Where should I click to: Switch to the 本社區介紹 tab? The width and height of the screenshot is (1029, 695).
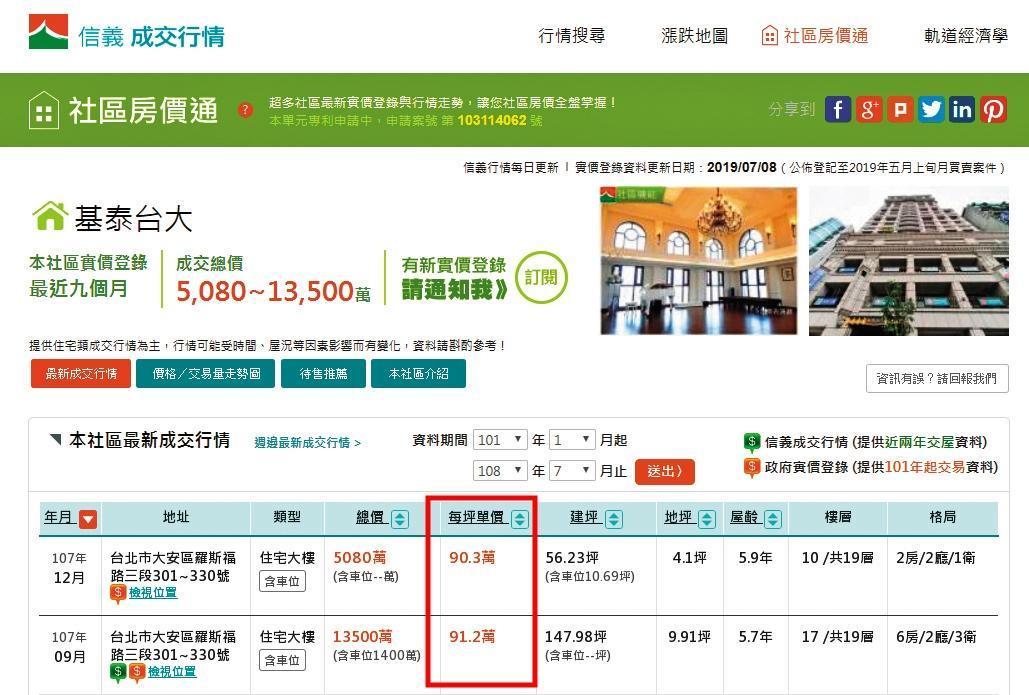click(x=419, y=373)
